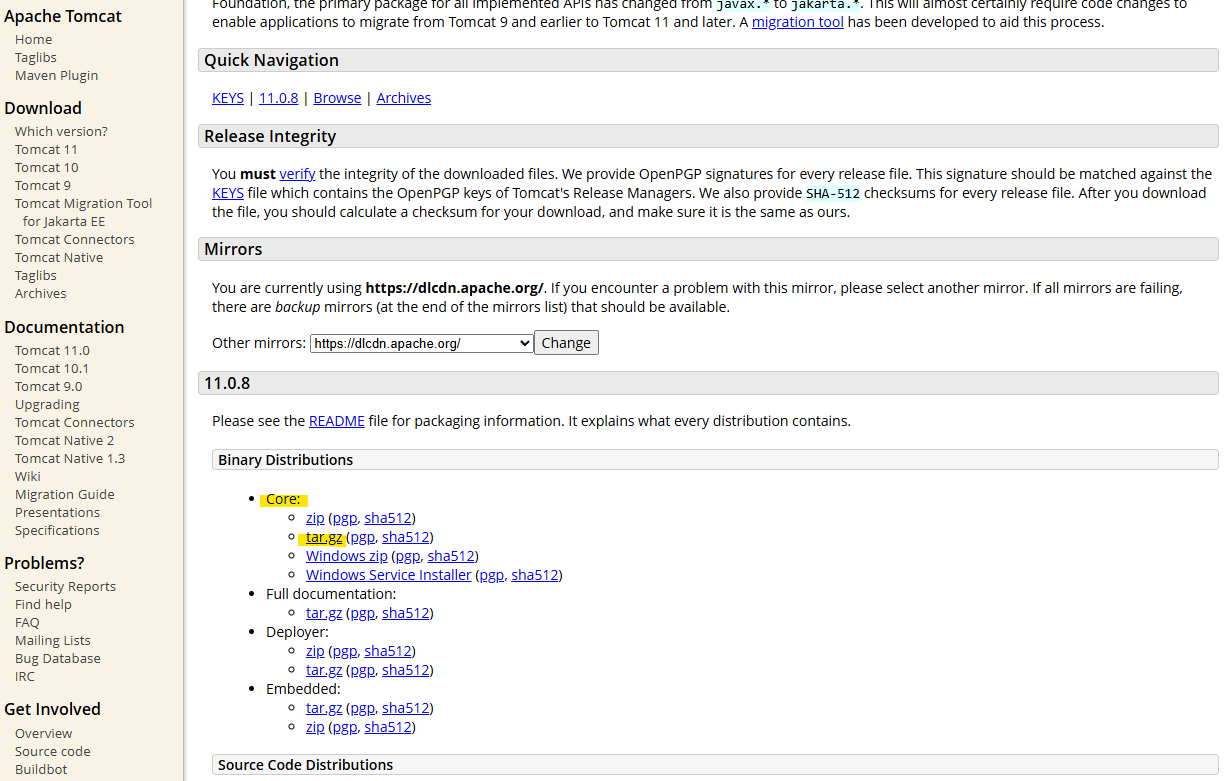1226x781 pixels.
Task: Go to Home in the sidebar
Action: click(33, 39)
